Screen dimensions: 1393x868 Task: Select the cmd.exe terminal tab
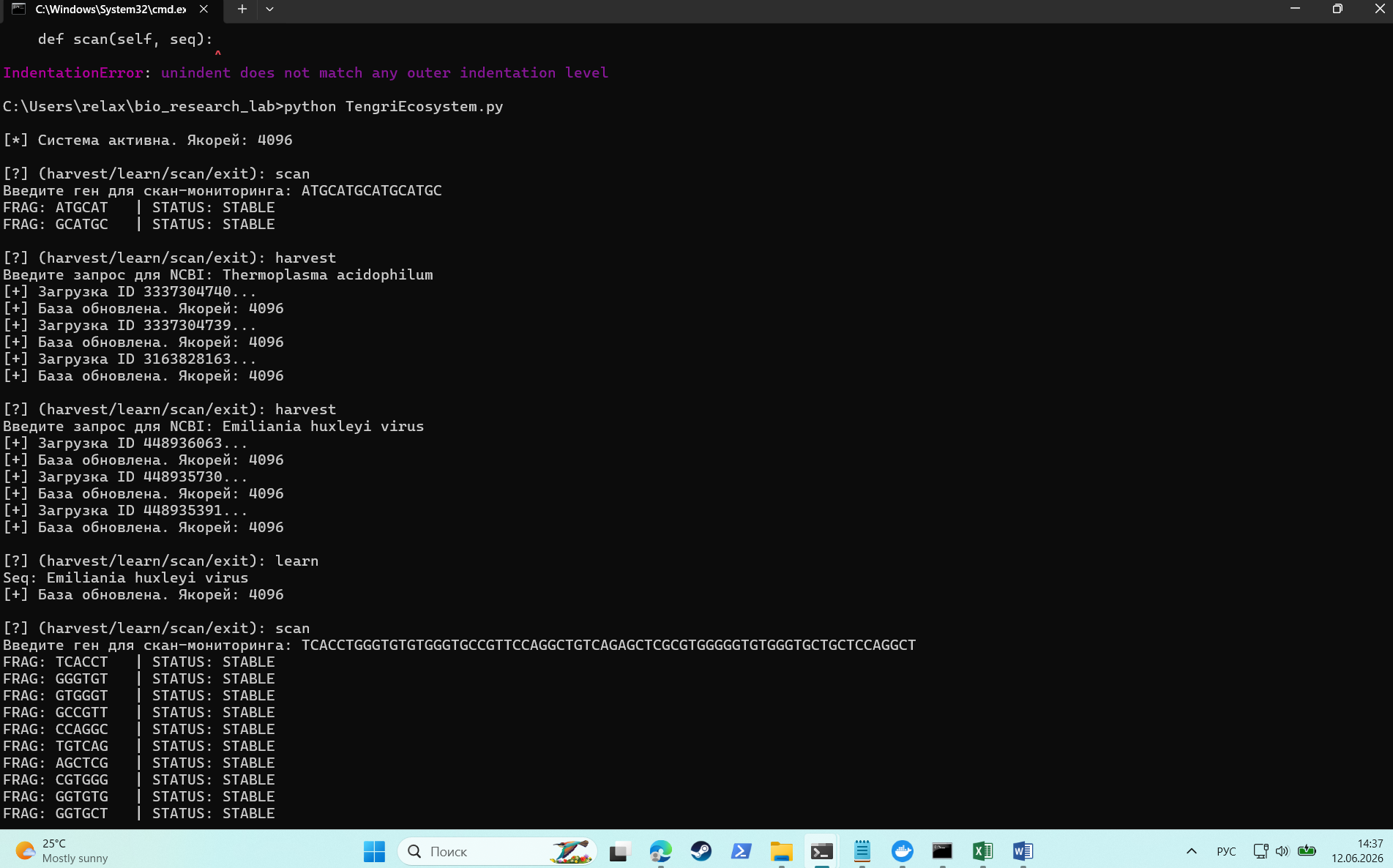111,10
